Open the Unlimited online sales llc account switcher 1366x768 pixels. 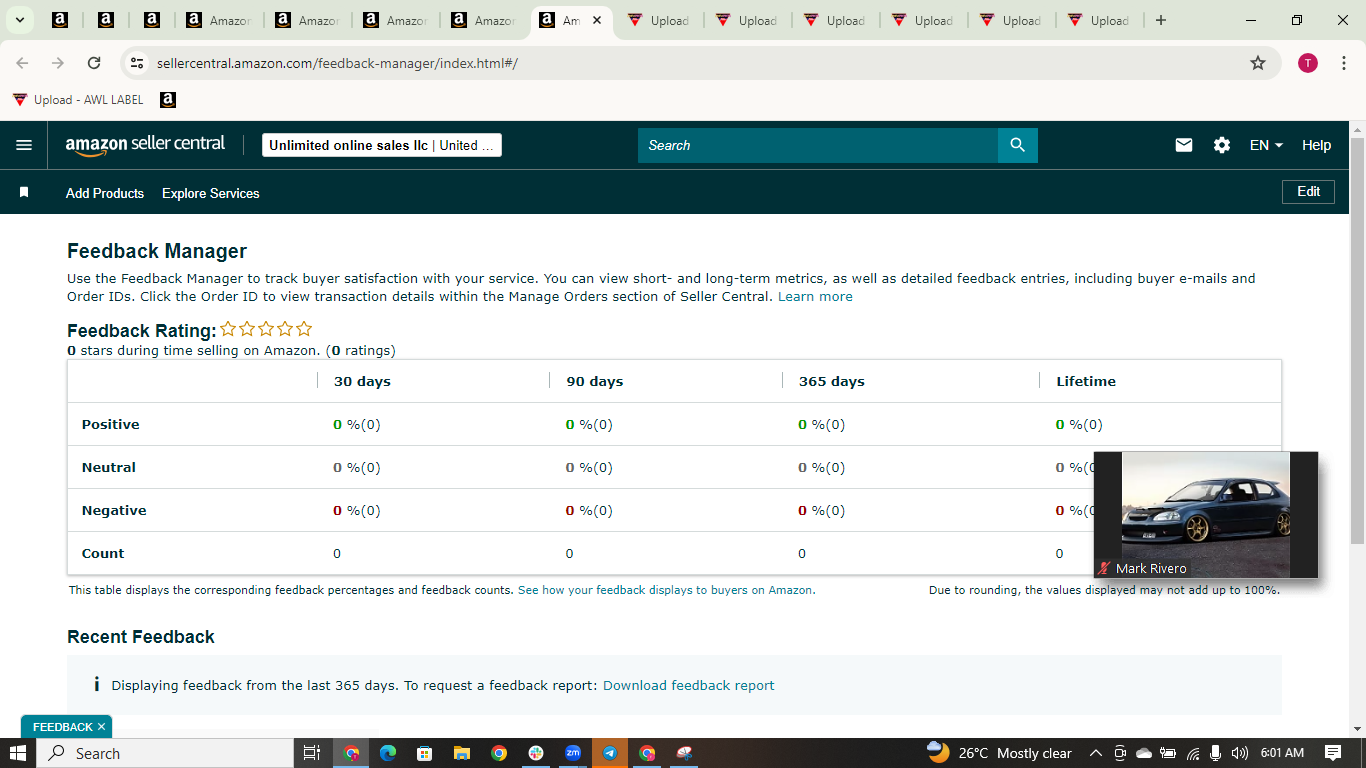point(382,145)
